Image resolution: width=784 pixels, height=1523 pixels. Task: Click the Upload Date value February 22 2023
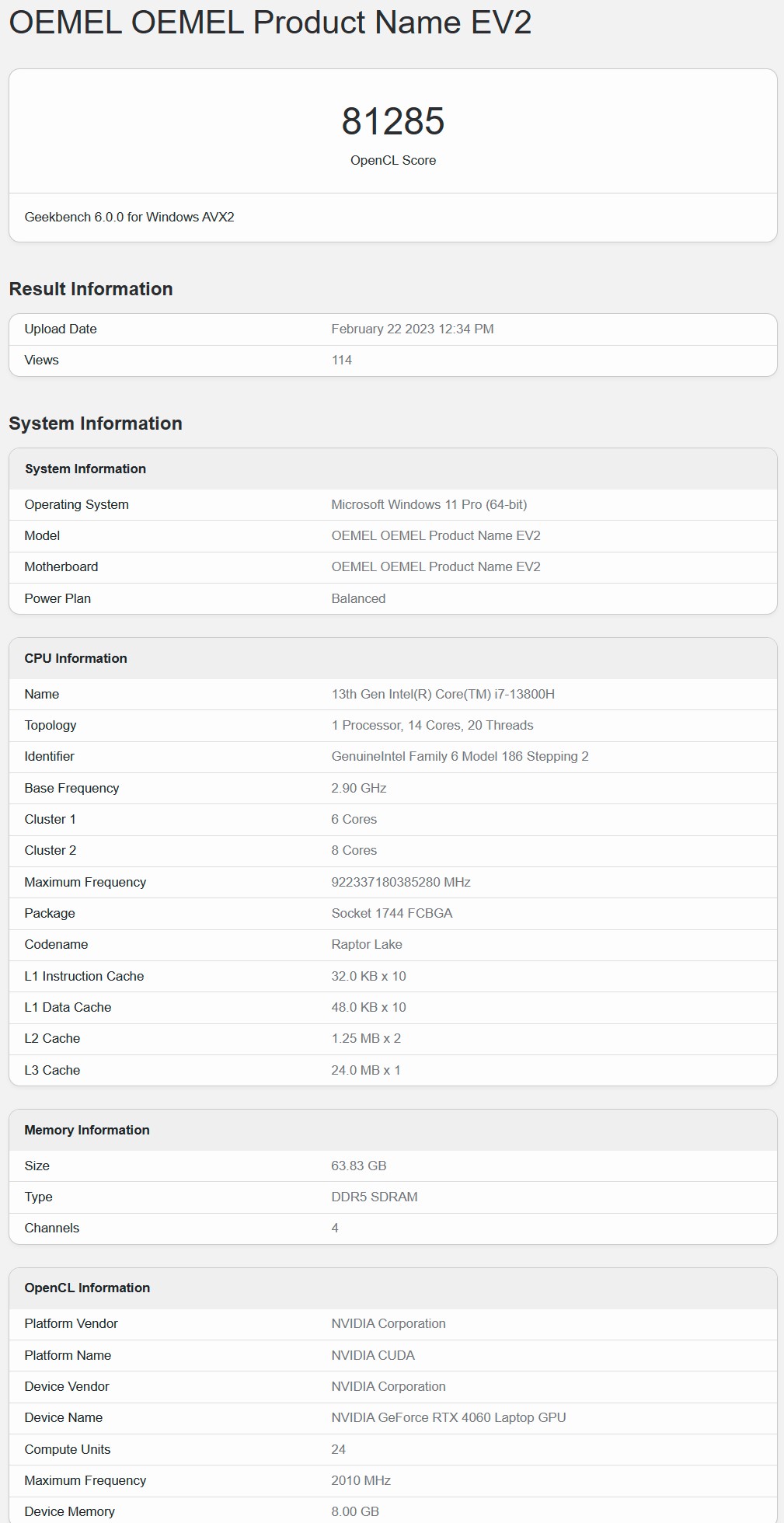(x=412, y=329)
